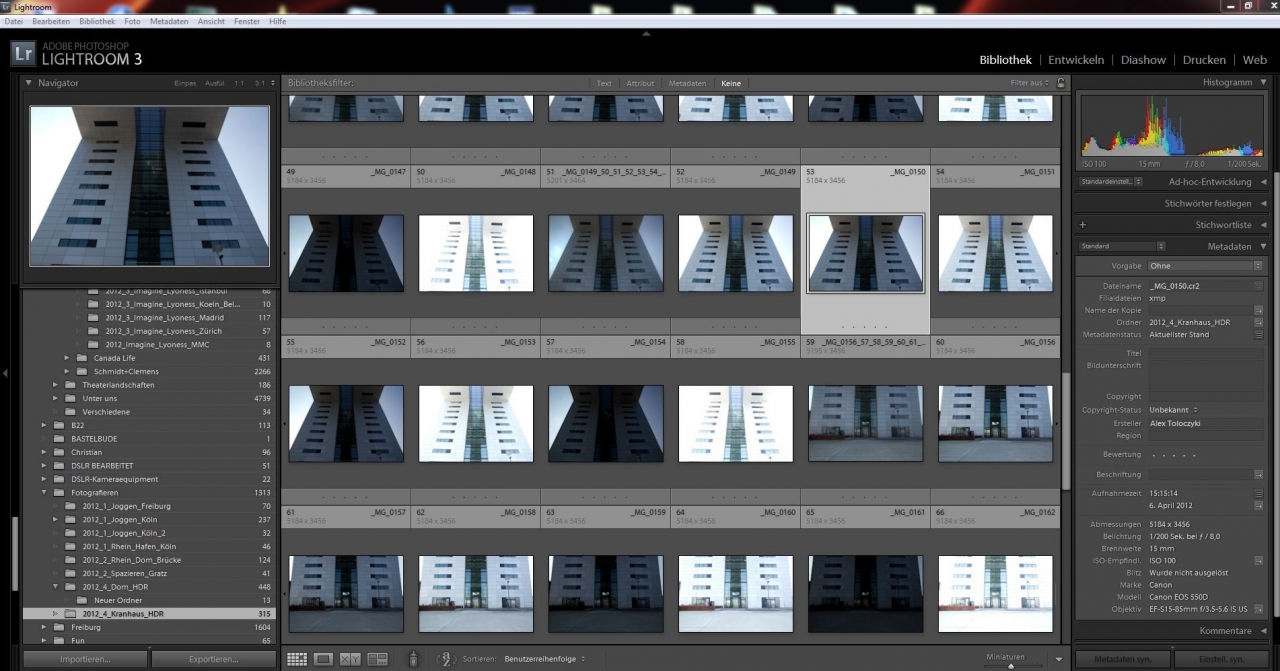Open the 'Metadaten' menu in menu bar
This screenshot has width=1280, height=671.
pos(169,21)
